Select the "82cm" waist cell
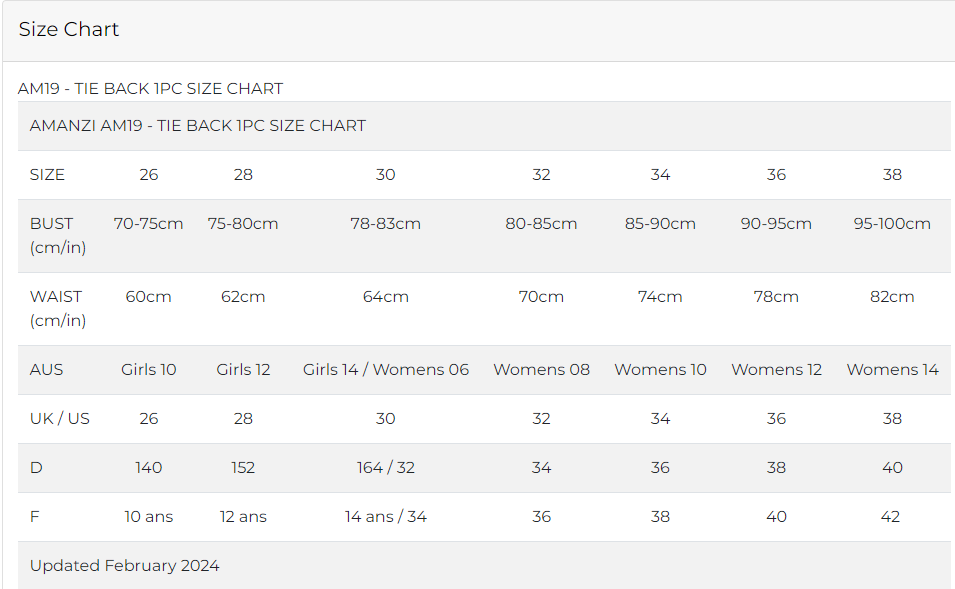The height and width of the screenshot is (589, 955). (892, 297)
